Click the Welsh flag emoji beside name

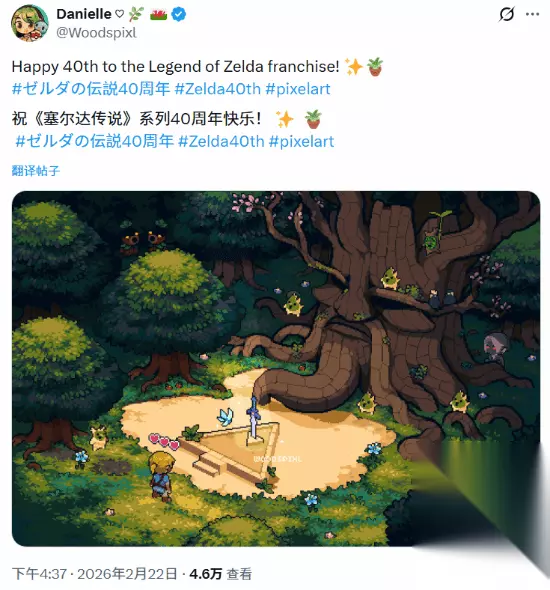[158, 14]
